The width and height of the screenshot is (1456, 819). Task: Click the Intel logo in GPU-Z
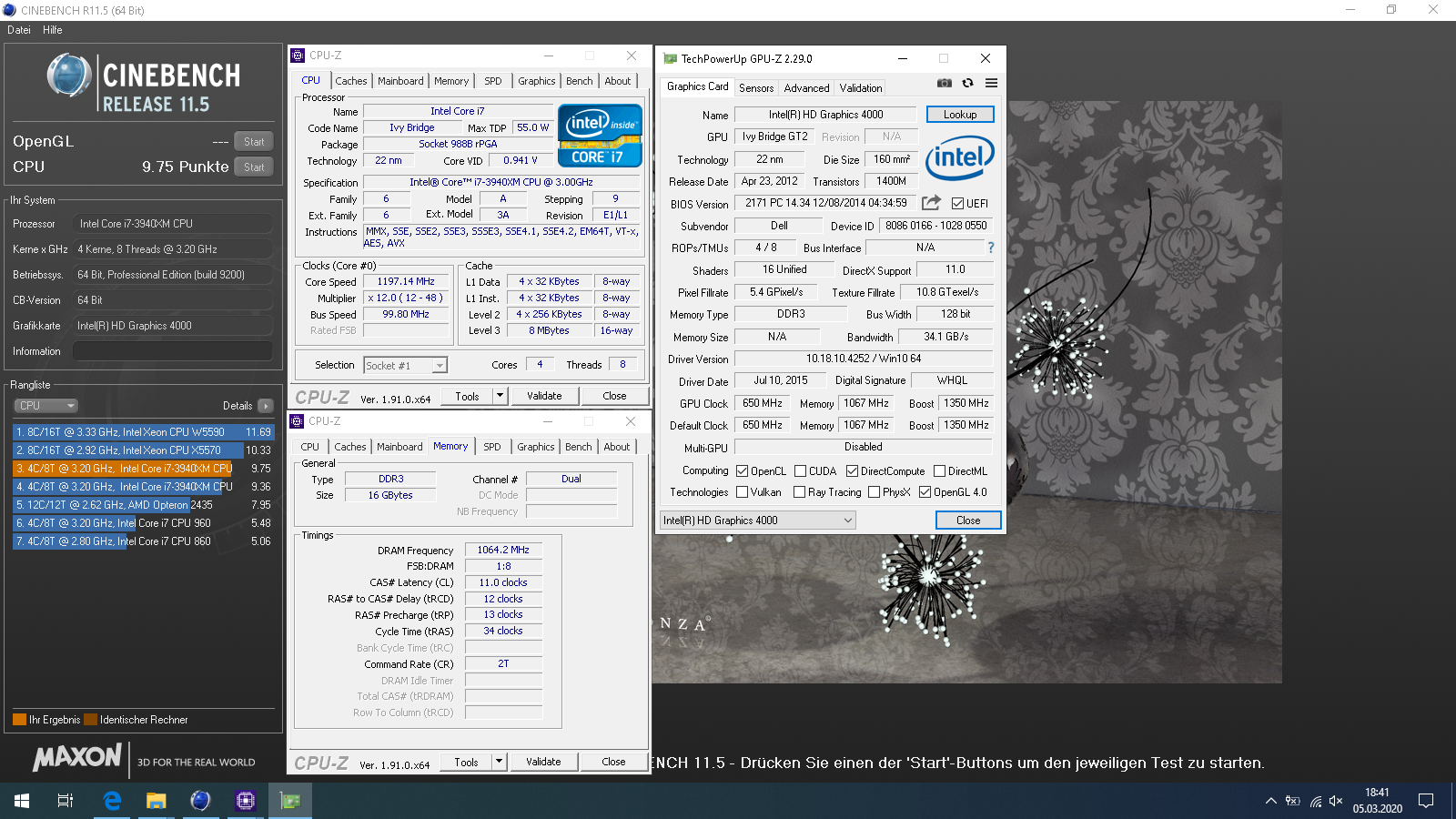(960, 158)
